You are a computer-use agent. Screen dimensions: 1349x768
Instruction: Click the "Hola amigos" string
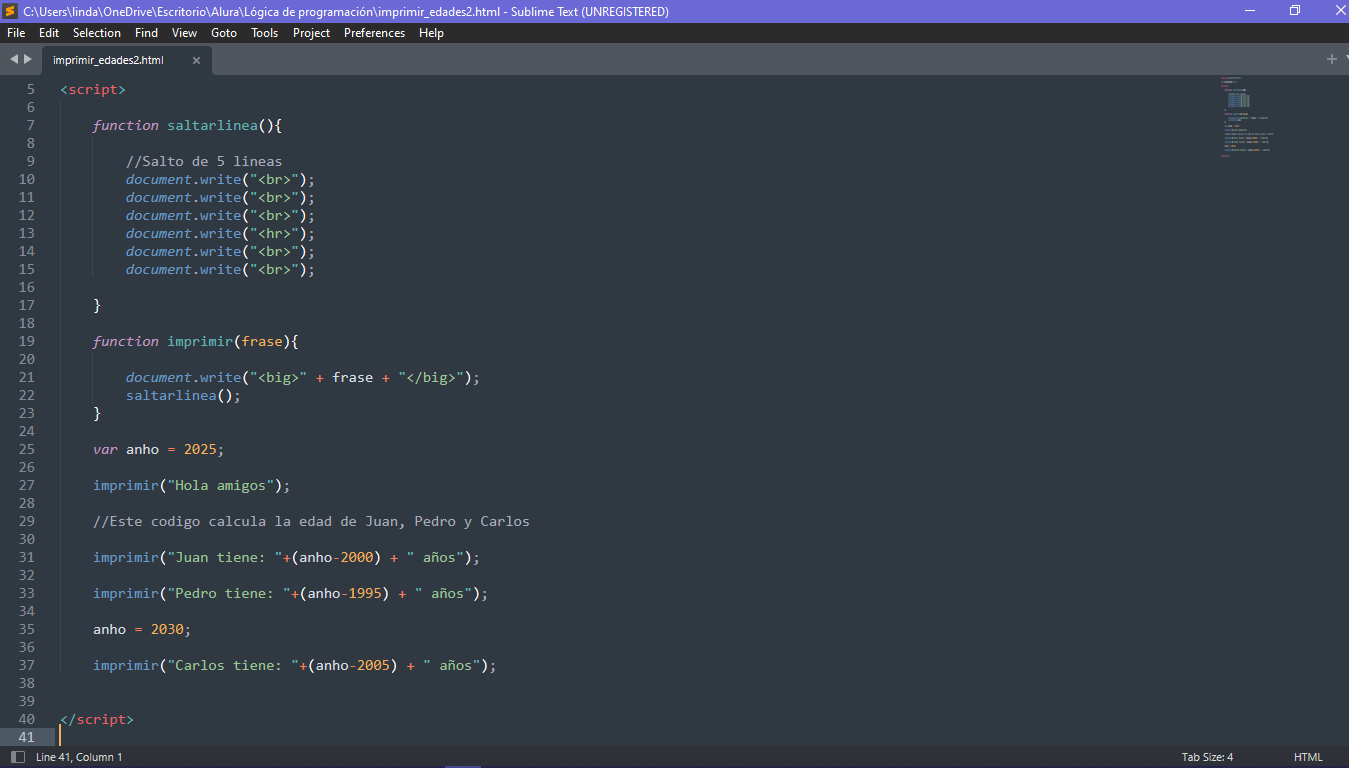221,485
